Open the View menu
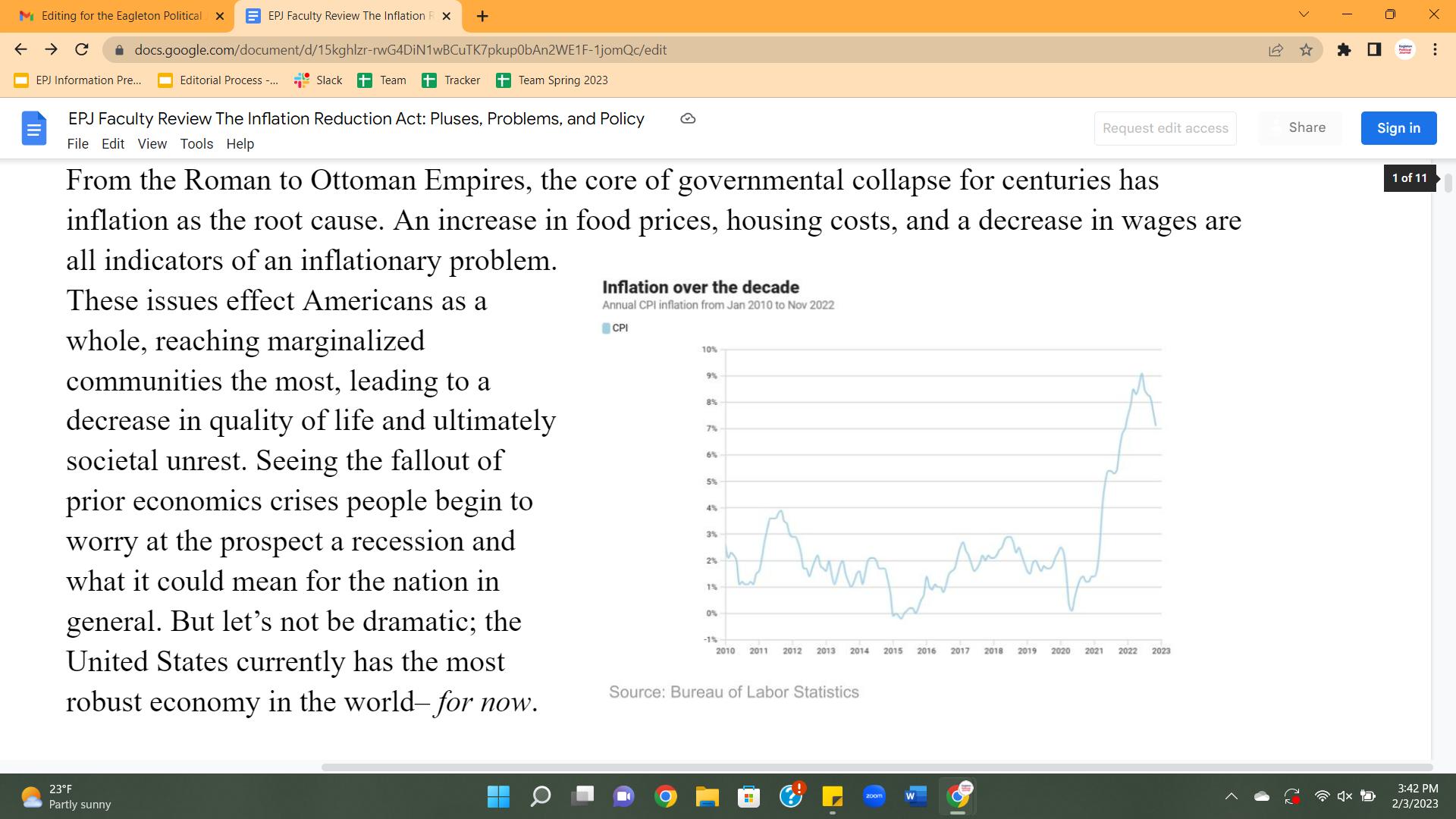The image size is (1456, 819). [152, 144]
